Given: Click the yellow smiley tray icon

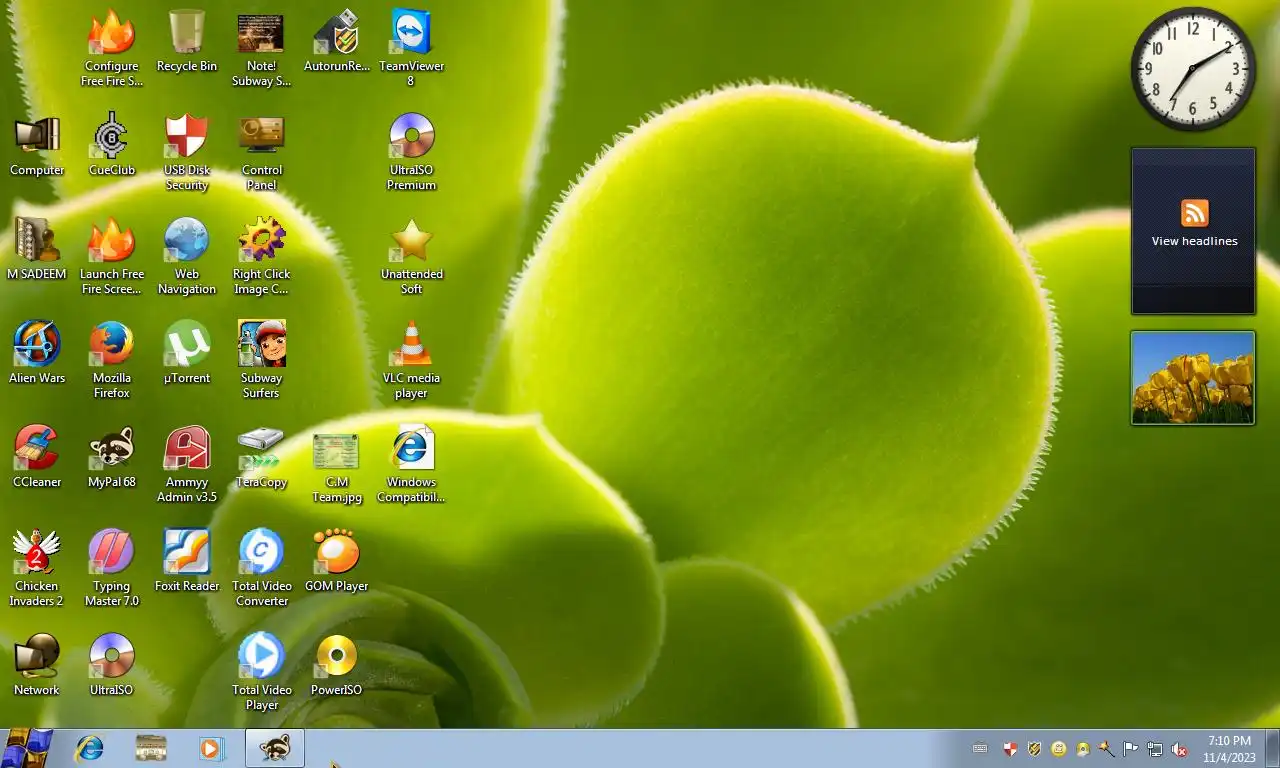Looking at the screenshot, I should point(1058,748).
